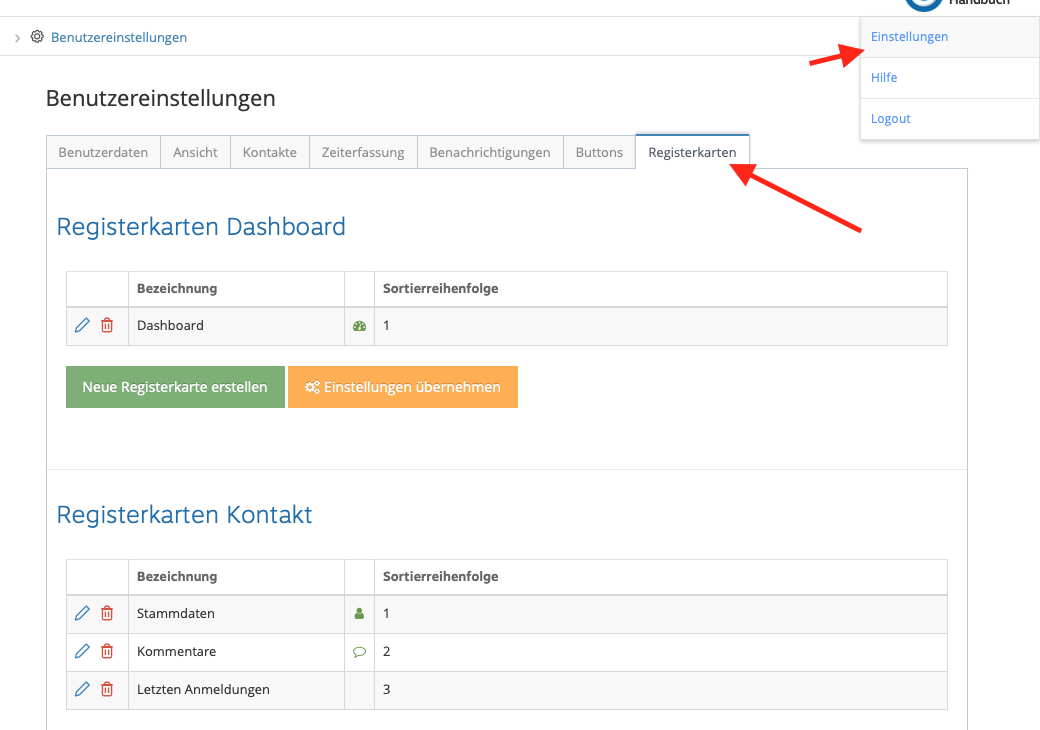The height and width of the screenshot is (730, 1040).
Task: Click the green dashboard gauge icon in Dashboard row
Action: click(359, 325)
